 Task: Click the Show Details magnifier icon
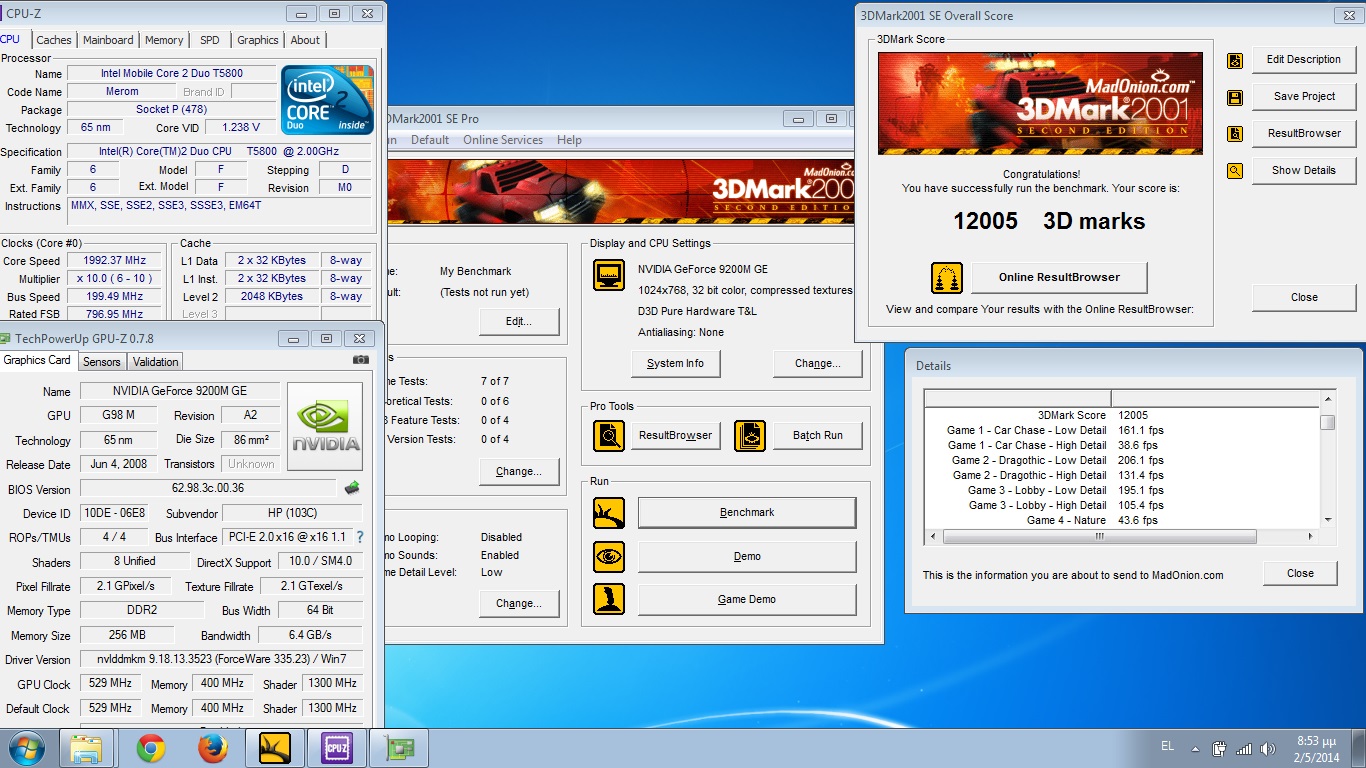click(x=1235, y=171)
